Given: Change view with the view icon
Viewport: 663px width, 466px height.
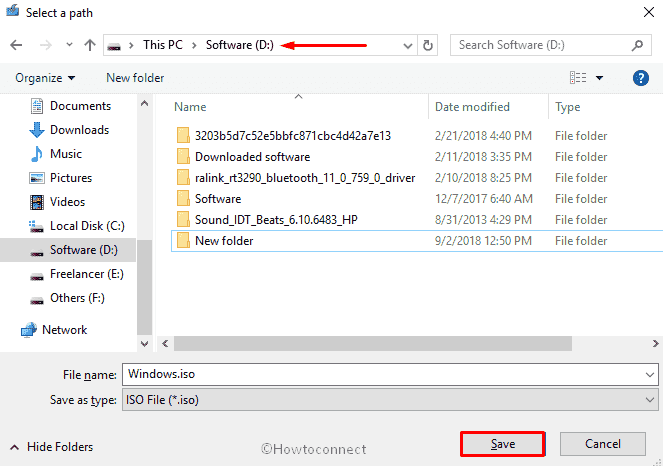Looking at the screenshot, I should (x=578, y=77).
